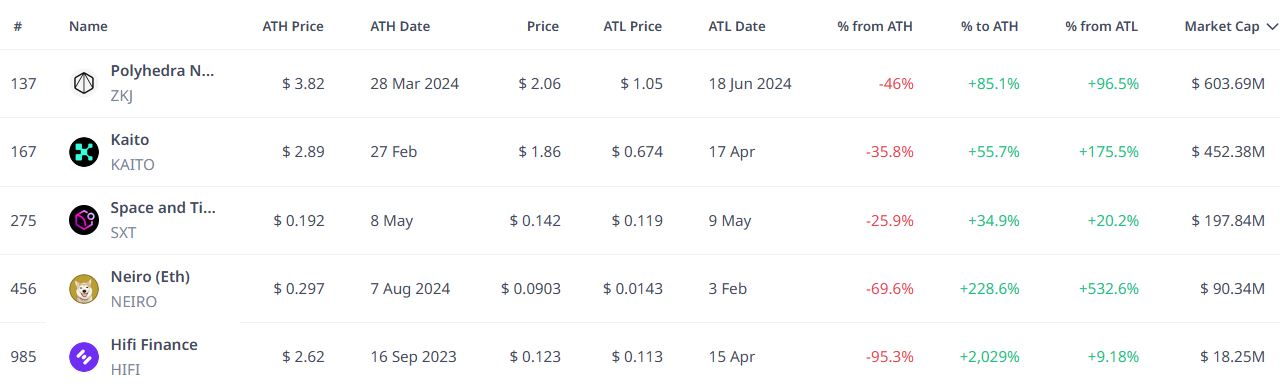Sort by the # rank column
Image resolution: width=1287 pixels, height=391 pixels.
tap(18, 27)
